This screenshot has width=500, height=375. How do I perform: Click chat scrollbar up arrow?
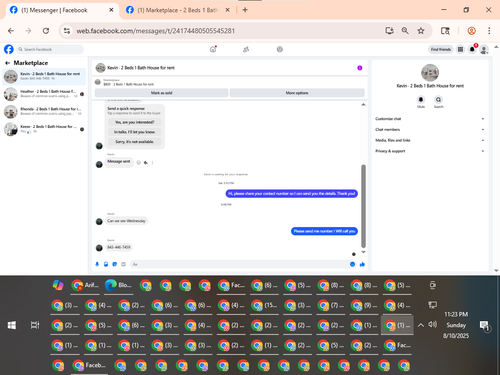tap(363, 105)
